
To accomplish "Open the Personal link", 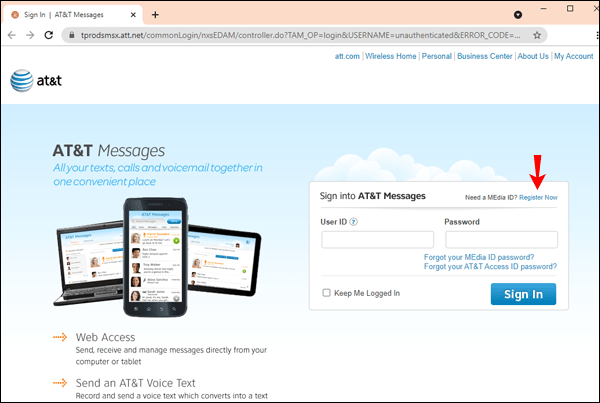I will (437, 56).
